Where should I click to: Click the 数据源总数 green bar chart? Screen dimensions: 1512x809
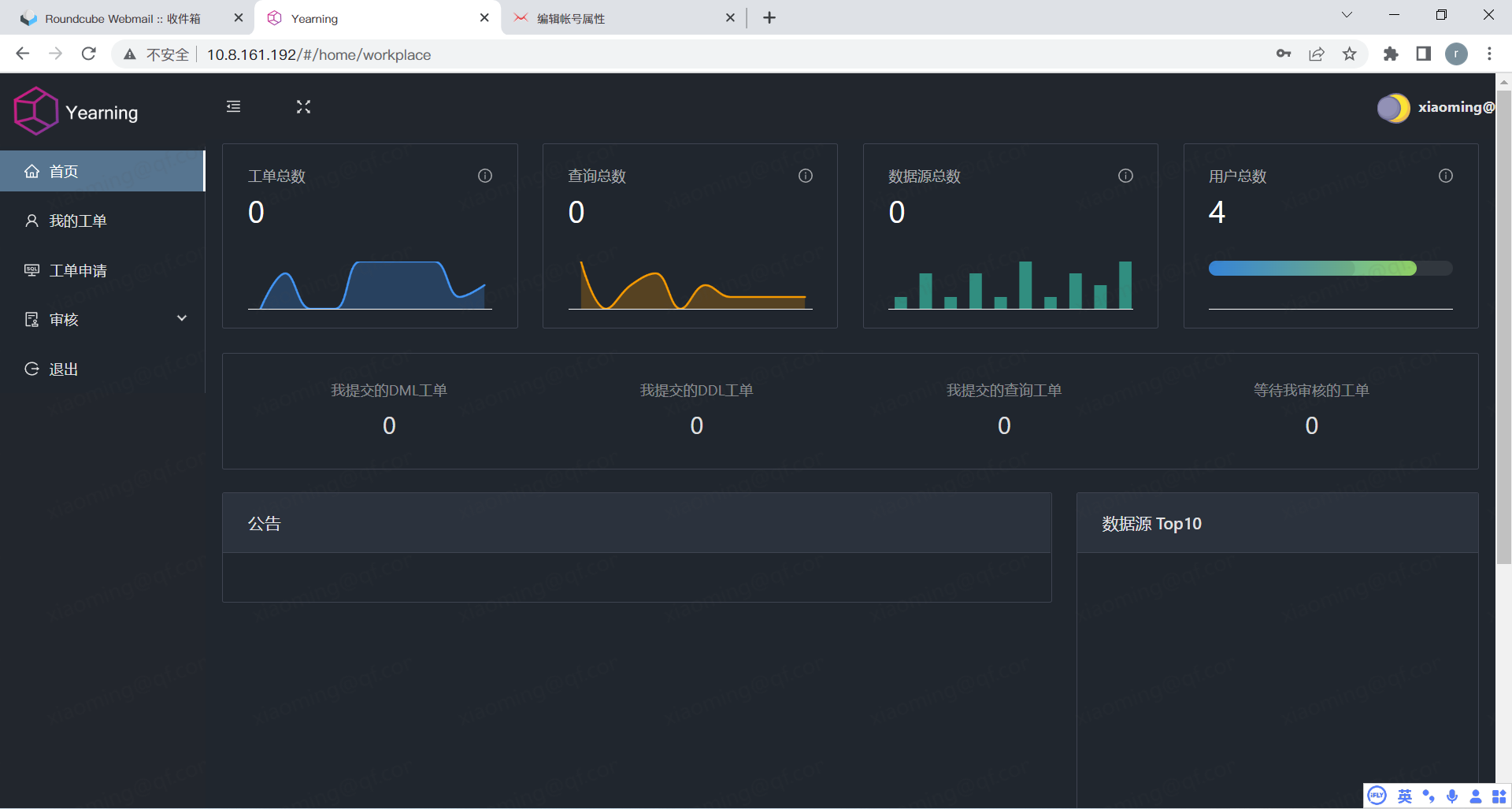[1010, 284]
